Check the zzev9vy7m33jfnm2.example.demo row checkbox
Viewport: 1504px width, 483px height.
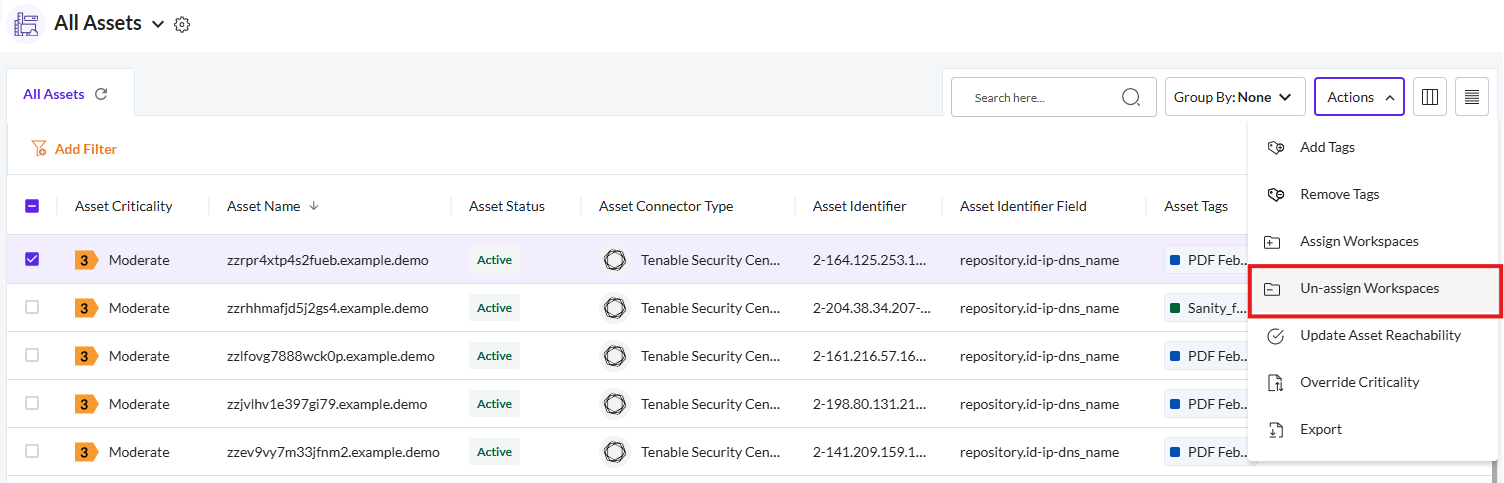pos(32,451)
